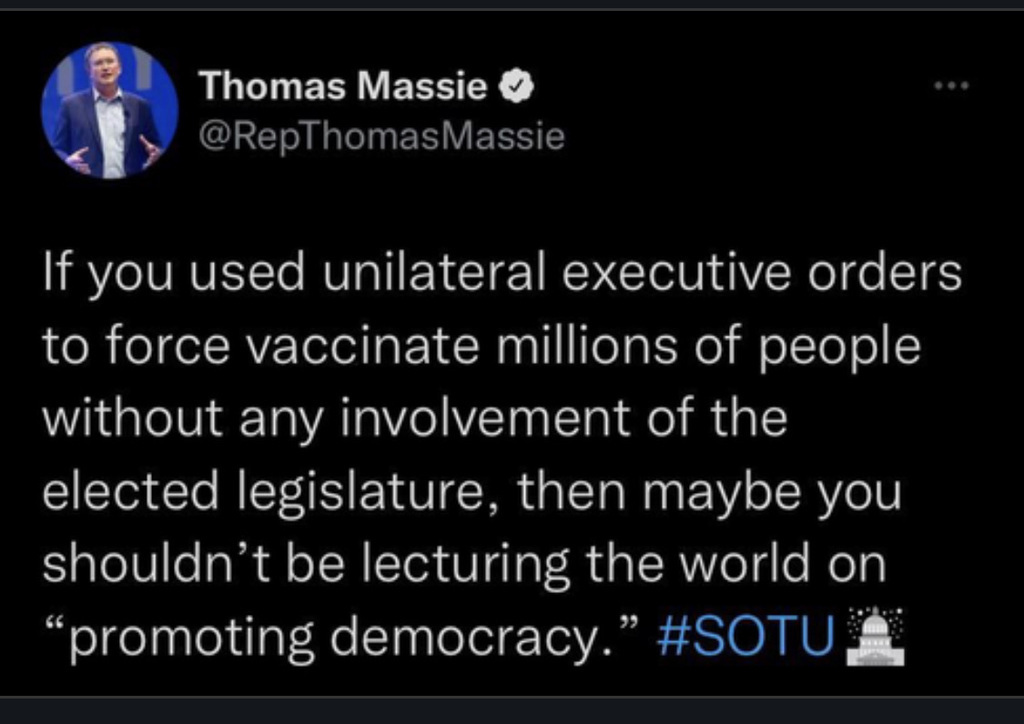Open the #SOTU hashtag link
1024x724 pixels.
746,637
